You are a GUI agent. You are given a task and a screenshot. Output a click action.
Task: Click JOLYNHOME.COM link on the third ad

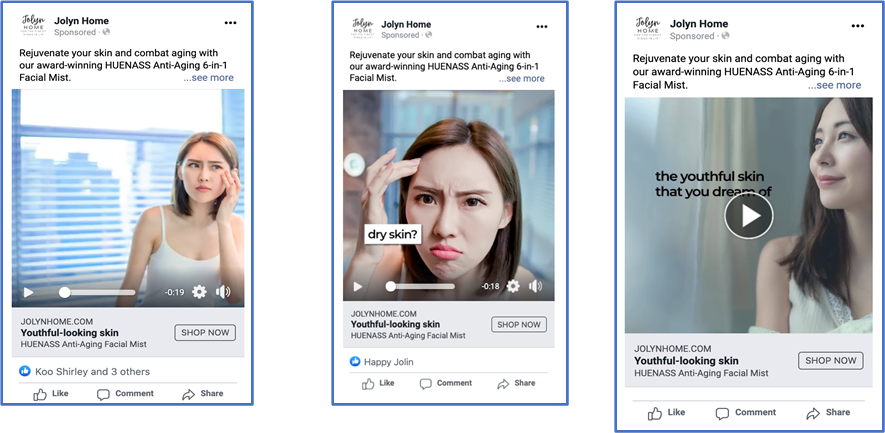673,349
